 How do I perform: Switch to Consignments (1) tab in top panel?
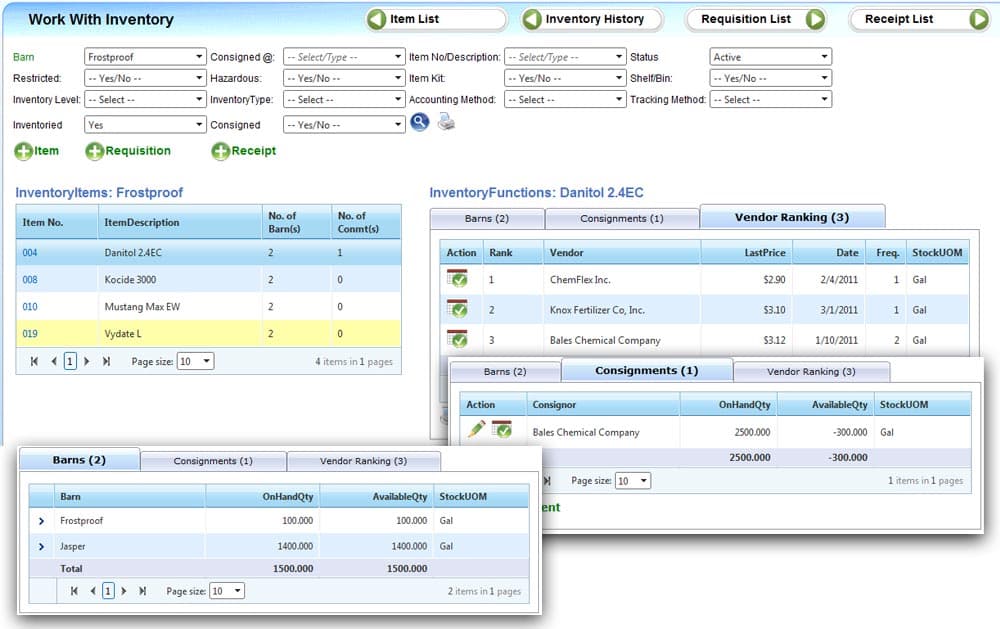click(622, 219)
